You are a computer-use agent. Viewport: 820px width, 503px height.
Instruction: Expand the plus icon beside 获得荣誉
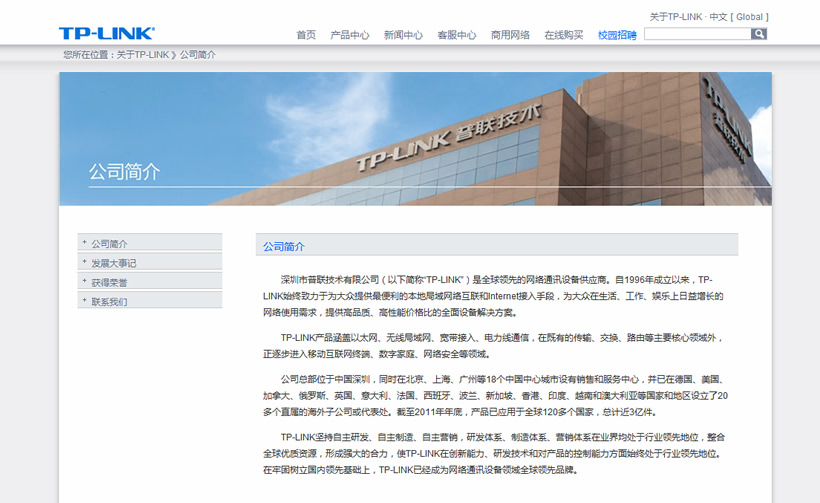84,281
